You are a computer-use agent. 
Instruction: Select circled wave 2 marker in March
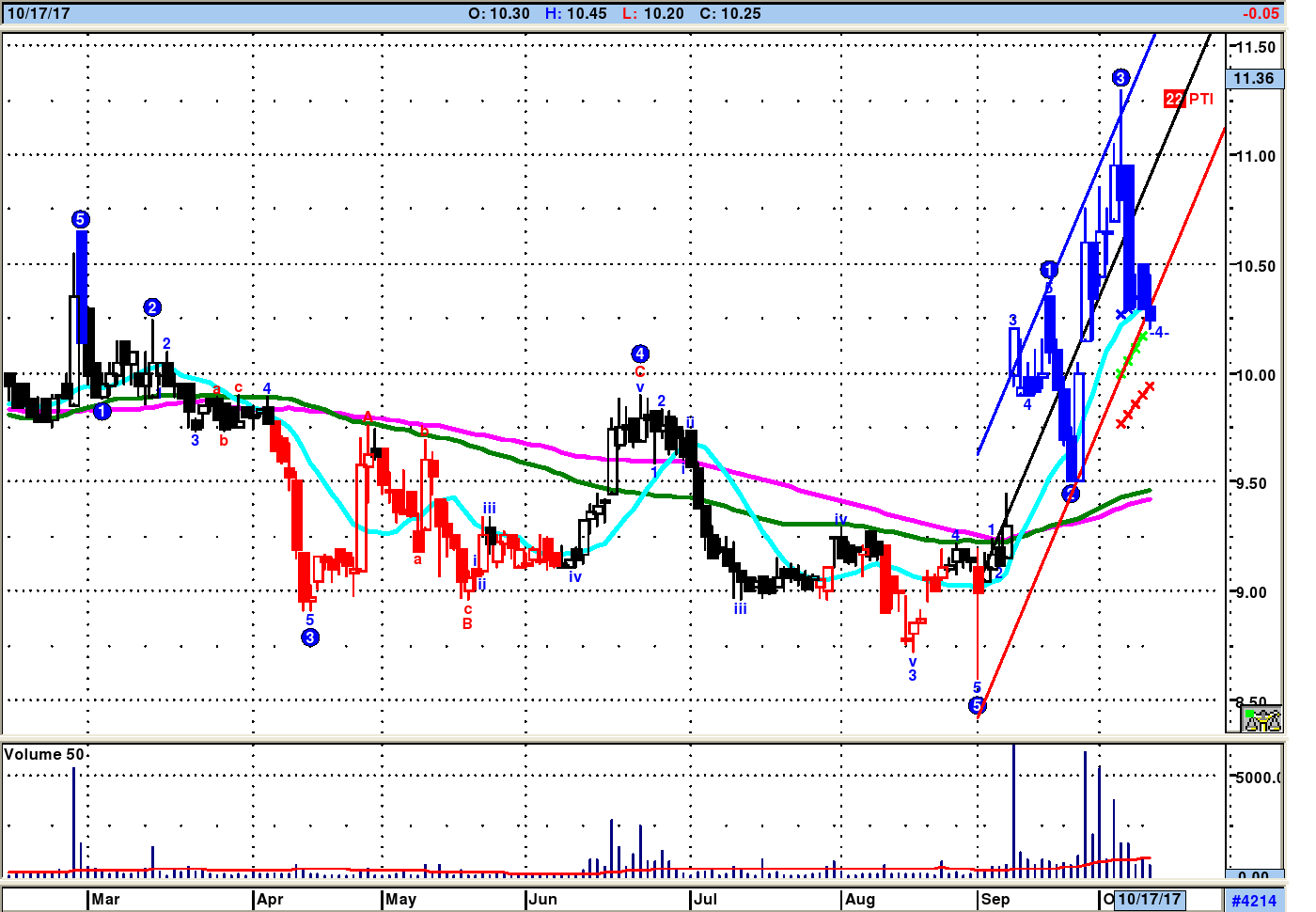coord(152,307)
